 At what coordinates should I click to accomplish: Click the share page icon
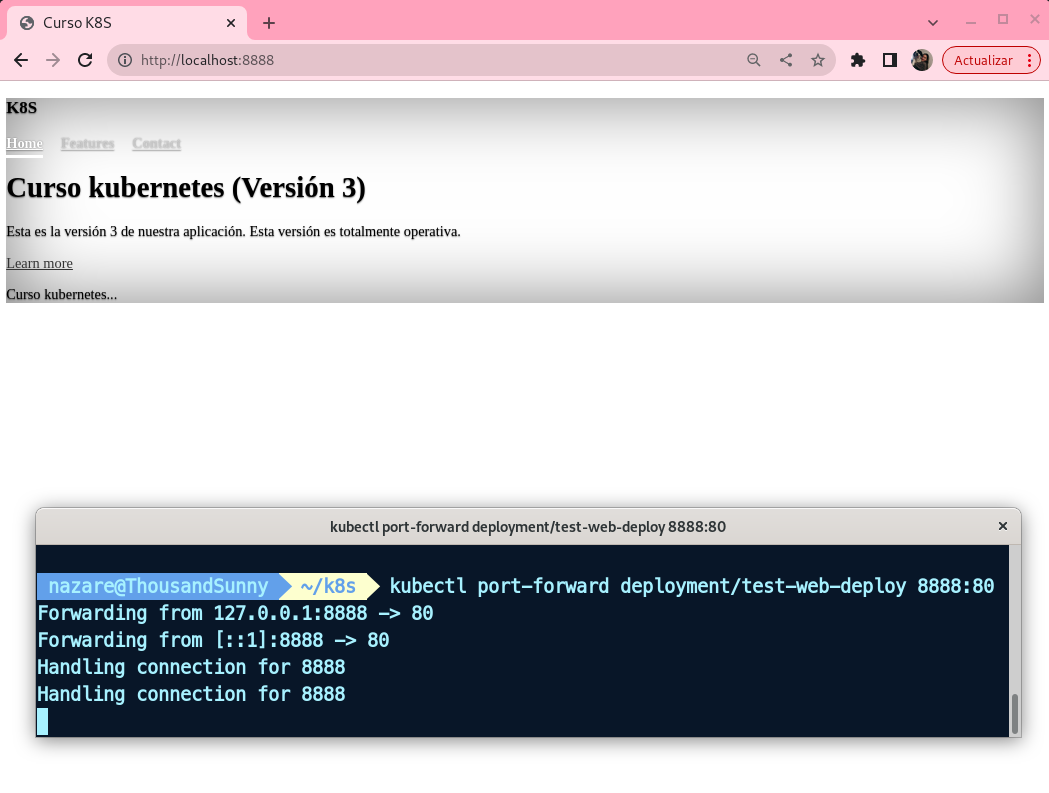[786, 60]
